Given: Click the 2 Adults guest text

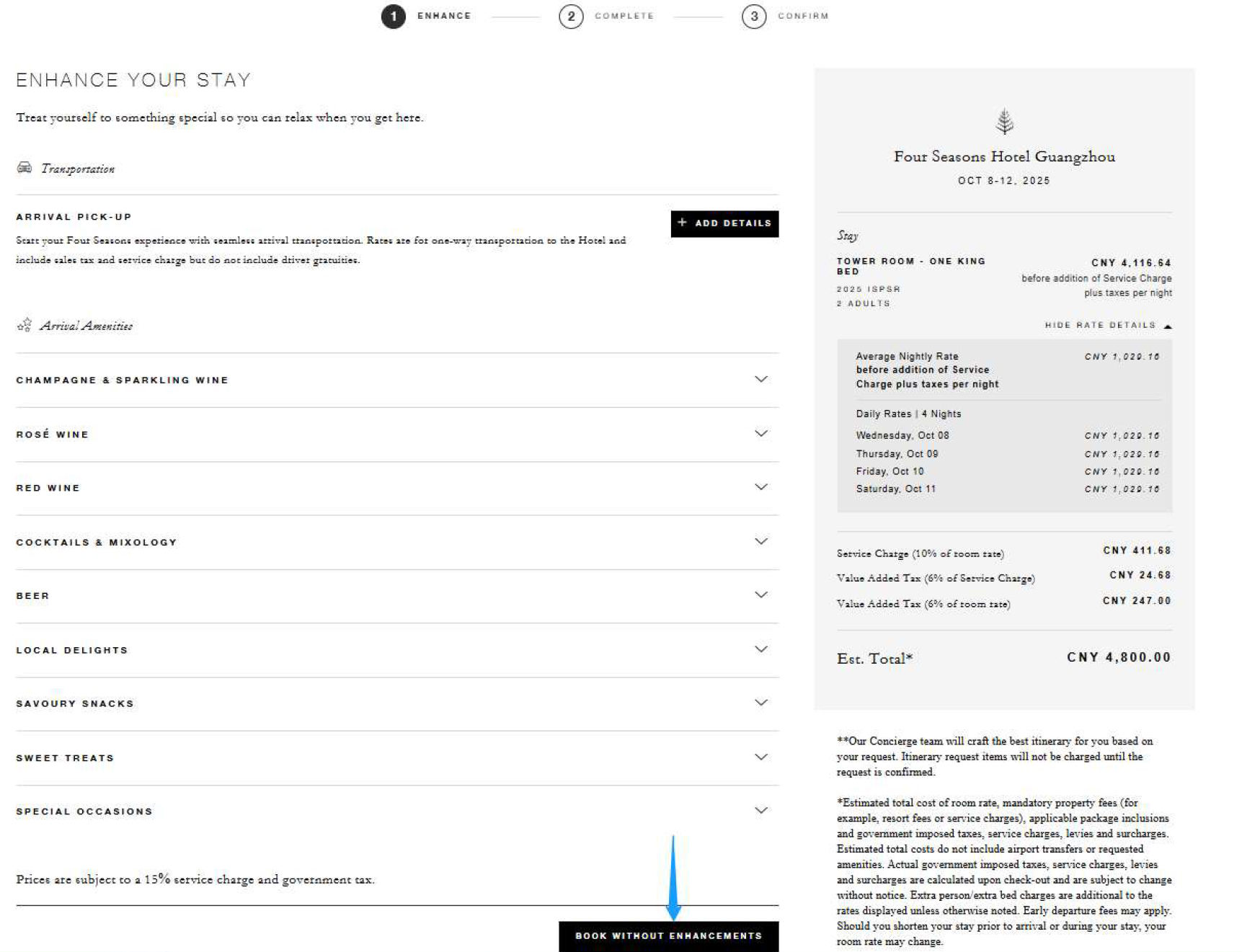Looking at the screenshot, I should tap(864, 303).
